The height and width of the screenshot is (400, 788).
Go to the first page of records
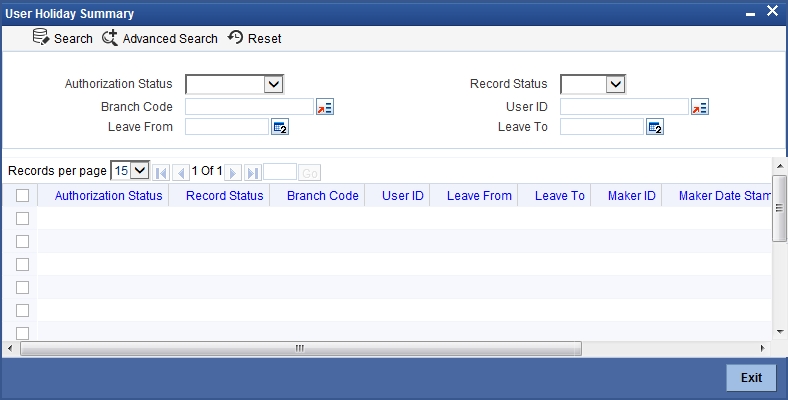coord(161,172)
